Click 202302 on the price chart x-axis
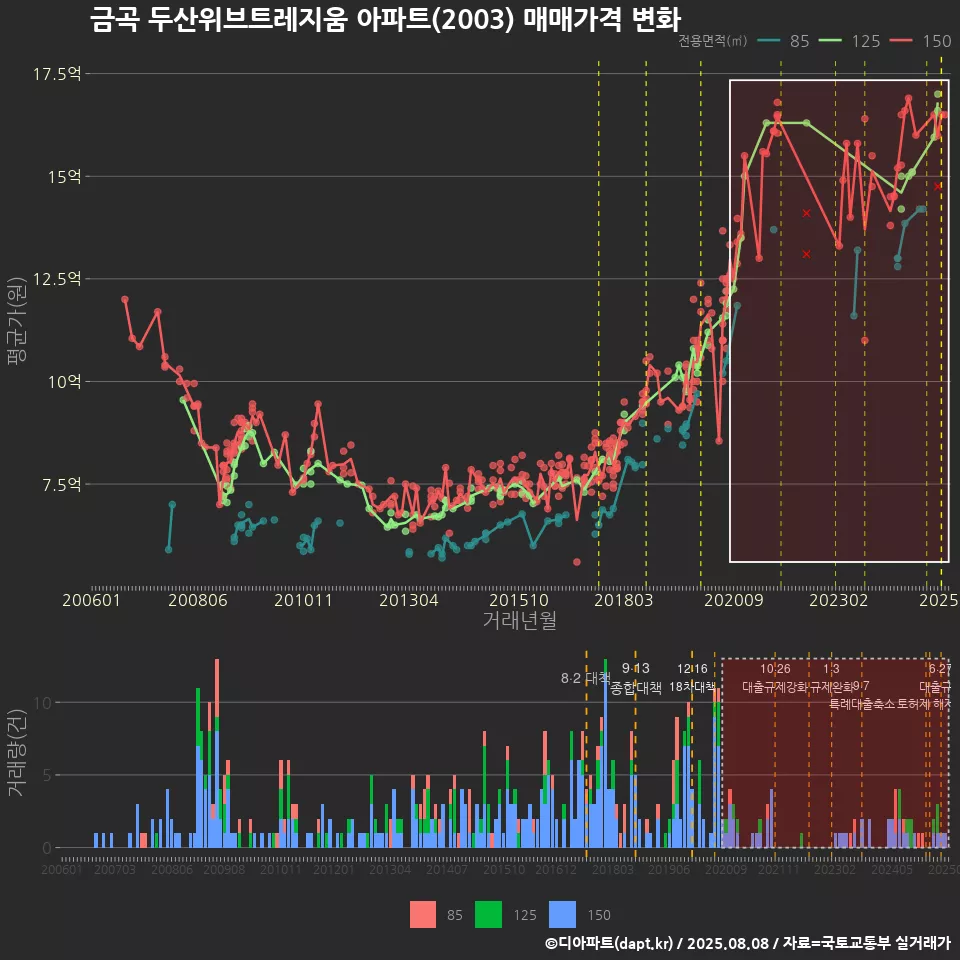 pos(839,600)
